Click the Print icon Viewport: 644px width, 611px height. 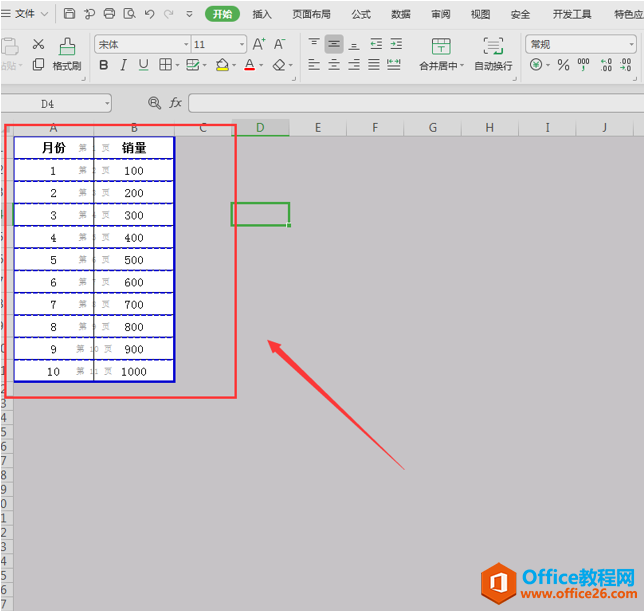109,14
